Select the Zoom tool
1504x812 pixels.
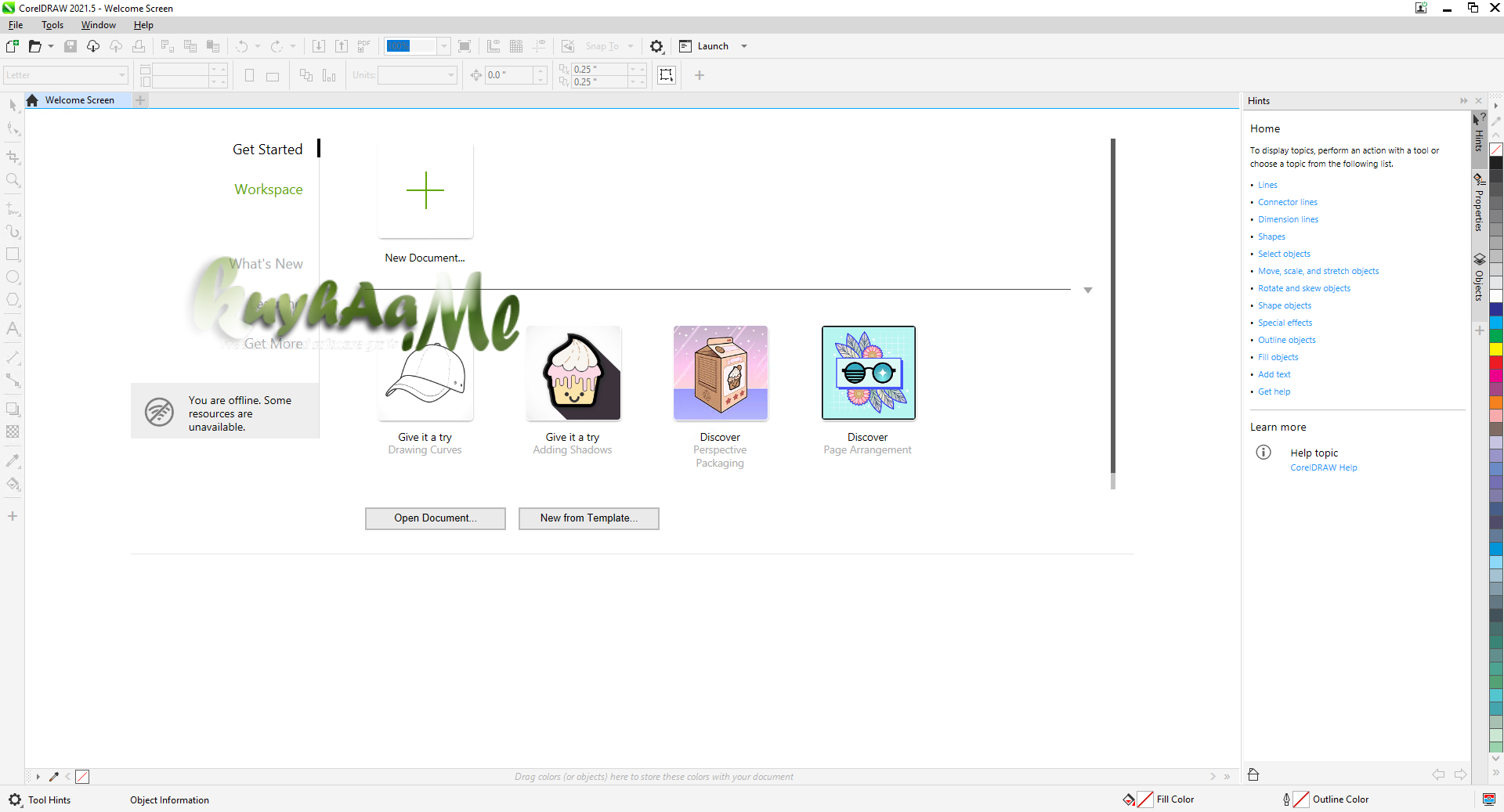(13, 180)
